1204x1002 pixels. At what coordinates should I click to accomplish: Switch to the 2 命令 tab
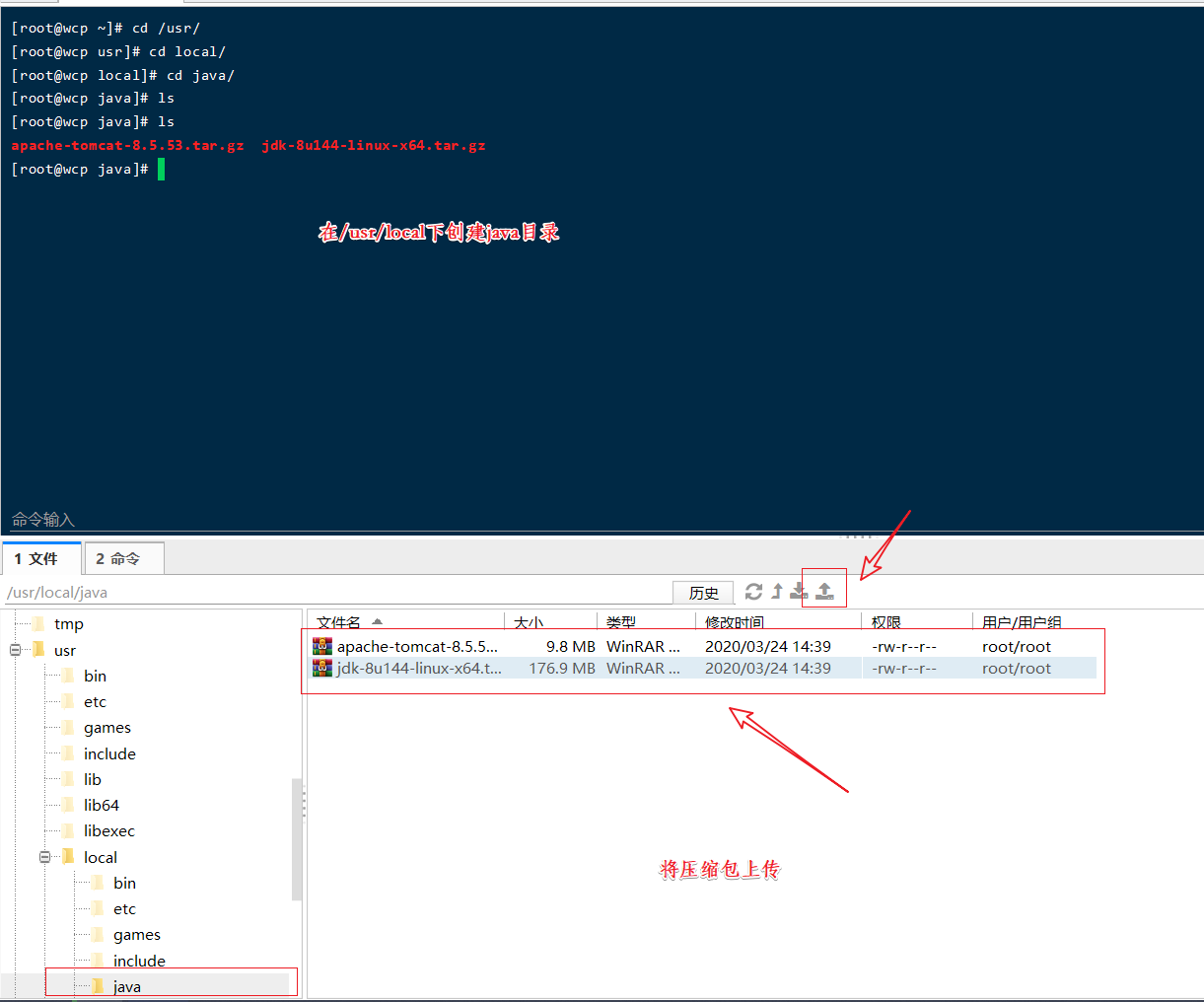coord(124,558)
